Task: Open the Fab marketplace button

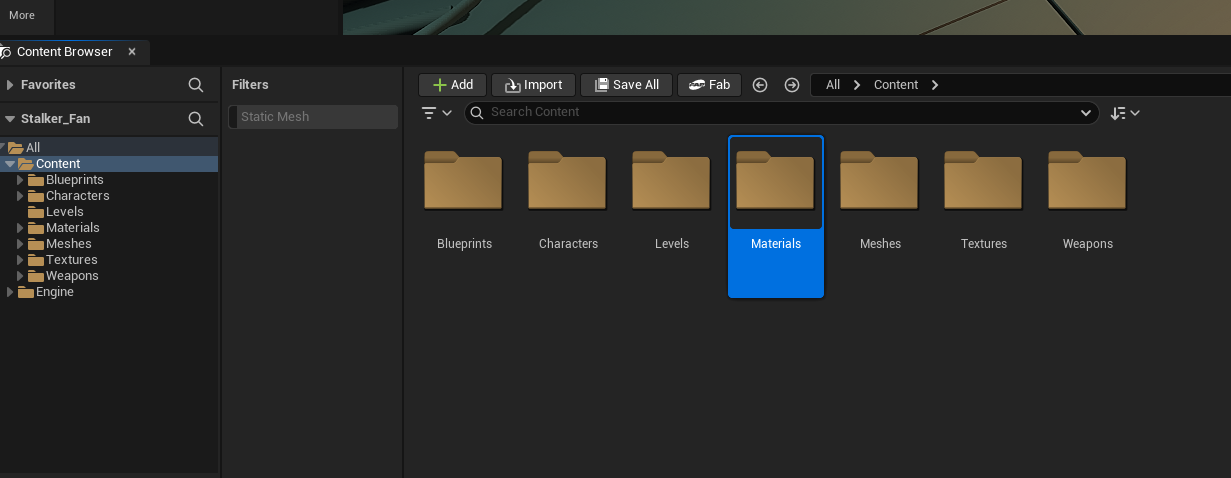Action: click(x=709, y=85)
